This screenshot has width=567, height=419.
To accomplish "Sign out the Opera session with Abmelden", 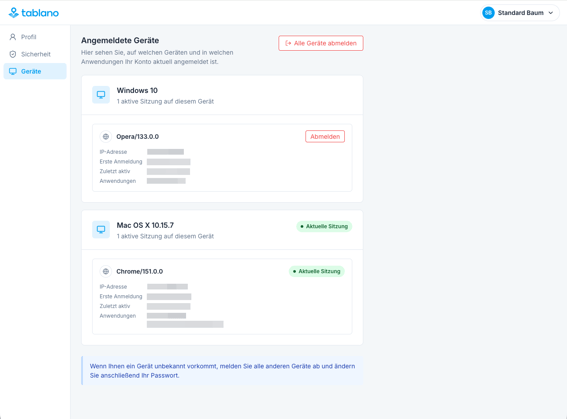I will coord(325,137).
